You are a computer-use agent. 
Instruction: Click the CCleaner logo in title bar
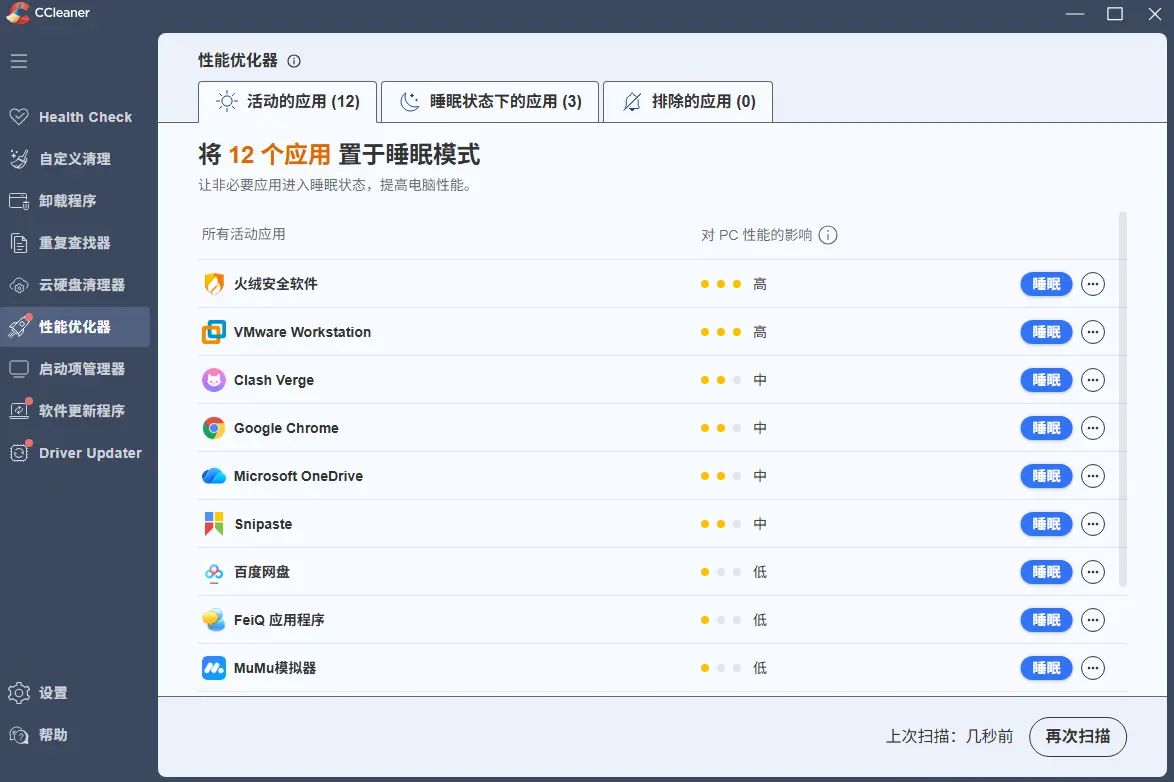[x=17, y=13]
